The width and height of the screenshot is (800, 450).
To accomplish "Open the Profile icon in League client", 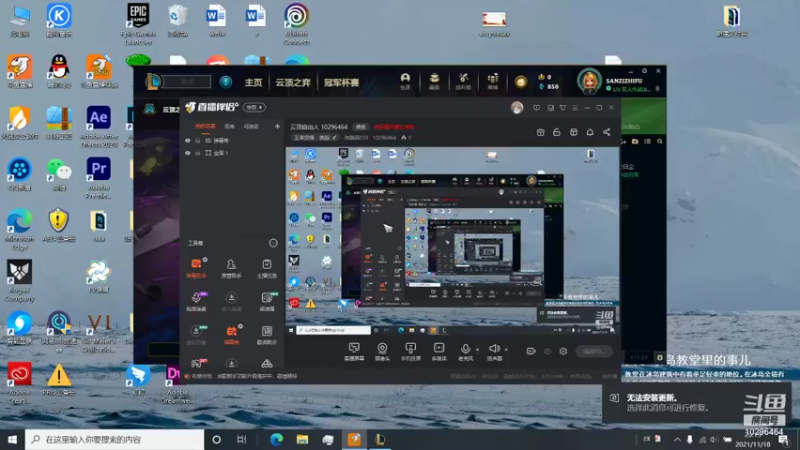I will [405, 81].
